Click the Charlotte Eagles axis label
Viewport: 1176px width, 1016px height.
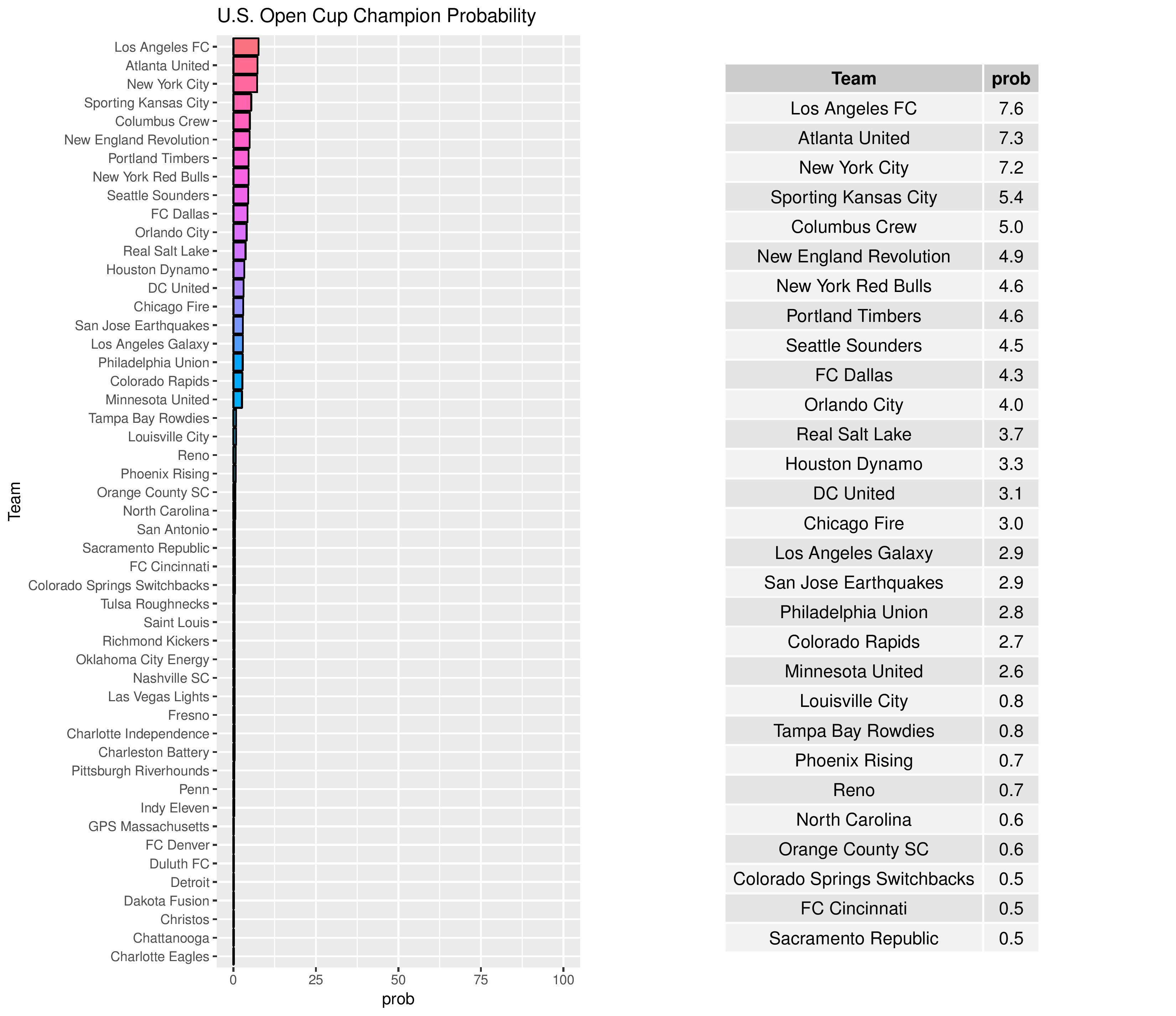pyautogui.click(x=160, y=957)
